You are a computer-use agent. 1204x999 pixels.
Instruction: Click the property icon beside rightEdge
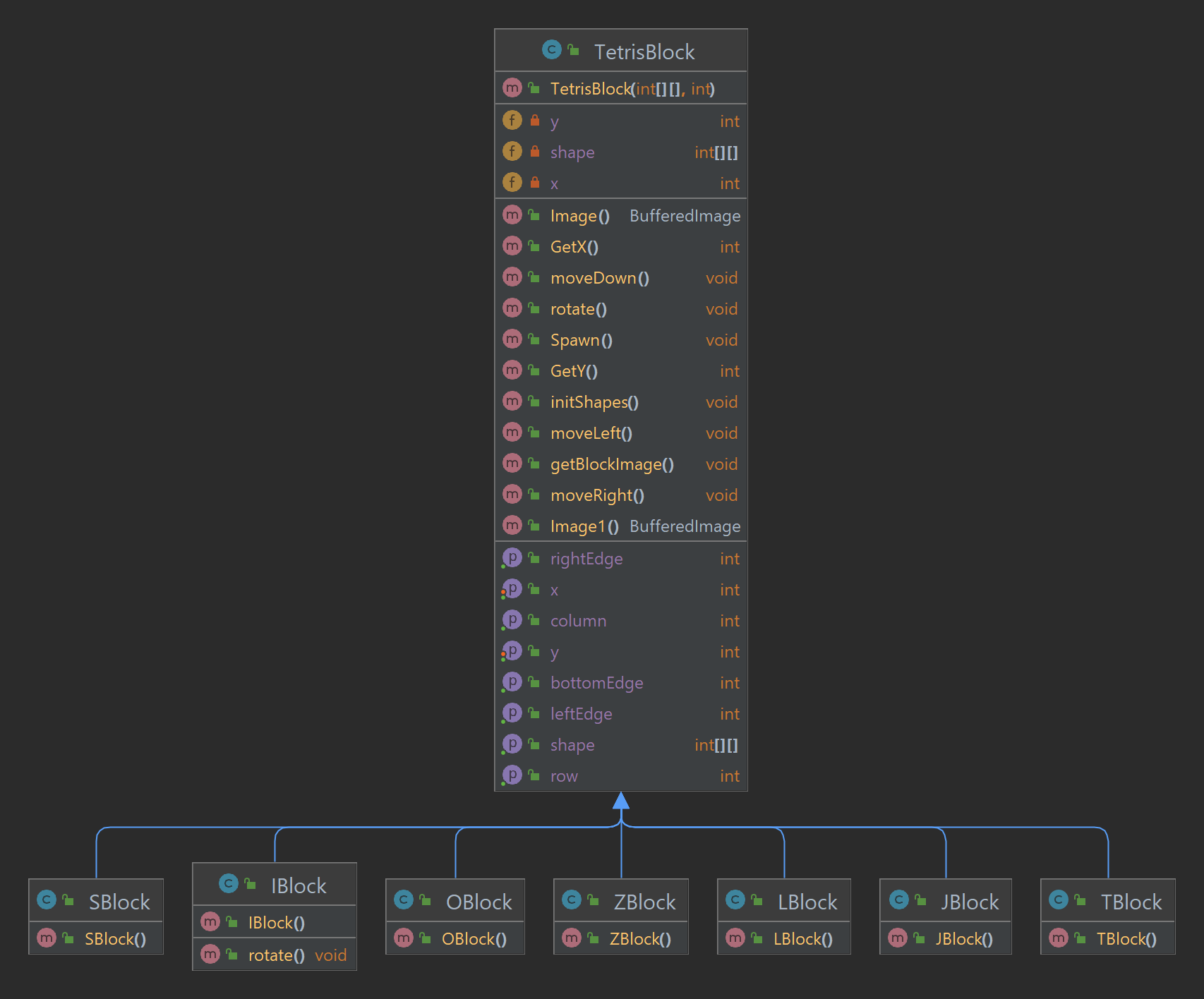pos(512,557)
